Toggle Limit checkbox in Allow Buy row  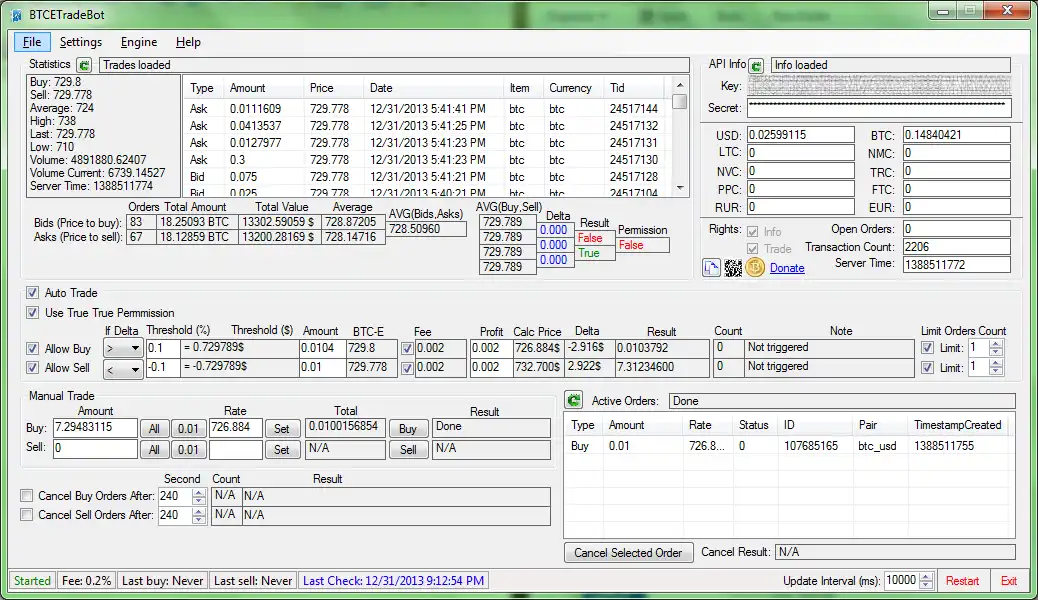pyautogui.click(x=927, y=348)
